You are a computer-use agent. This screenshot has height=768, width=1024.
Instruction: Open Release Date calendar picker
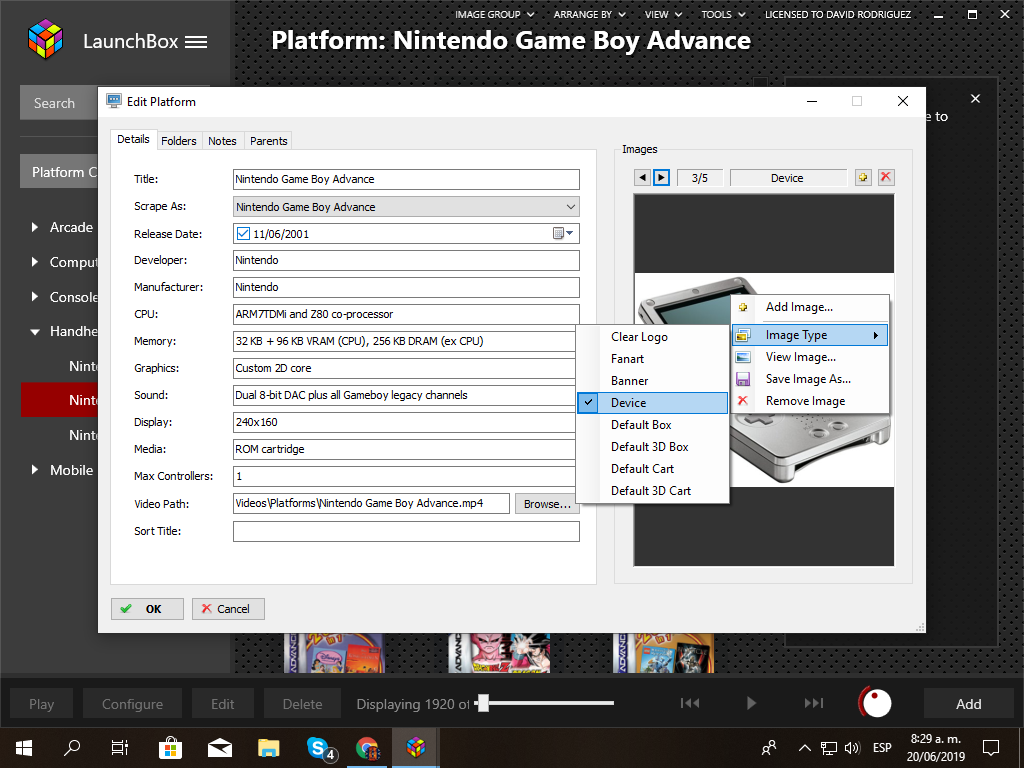point(563,233)
